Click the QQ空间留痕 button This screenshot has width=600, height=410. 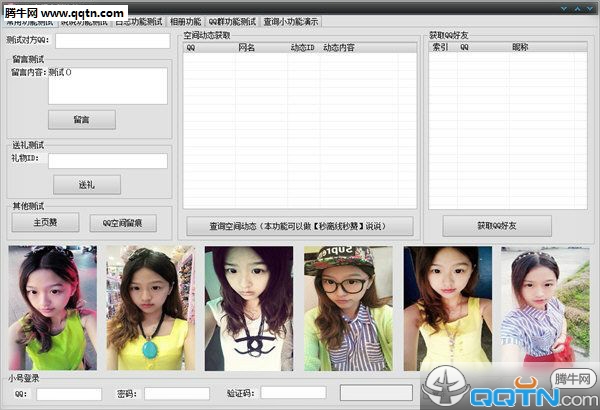pos(123,222)
